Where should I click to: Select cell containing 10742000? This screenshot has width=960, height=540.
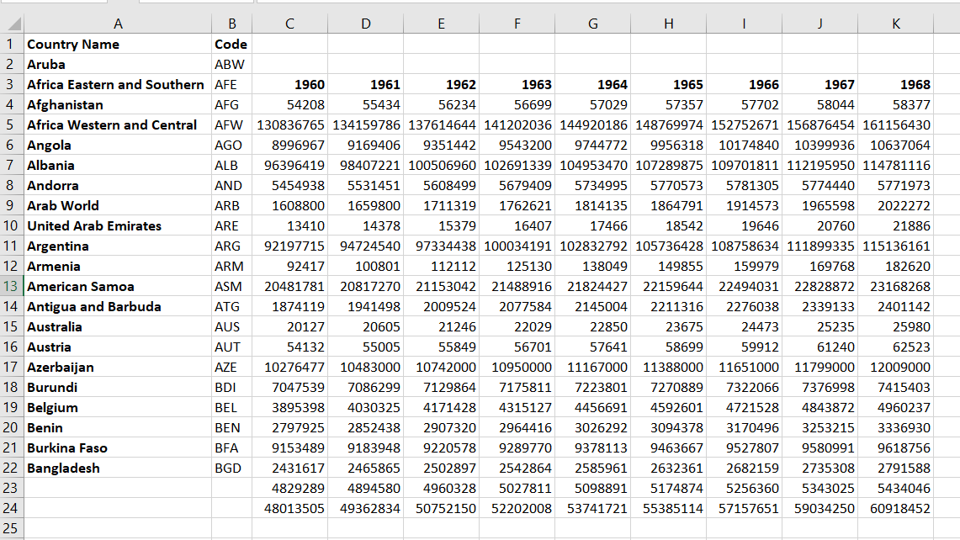tap(441, 367)
